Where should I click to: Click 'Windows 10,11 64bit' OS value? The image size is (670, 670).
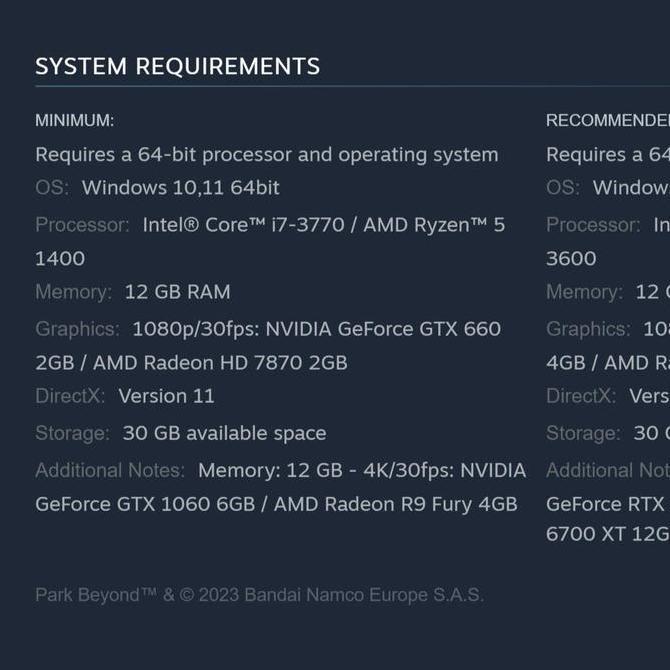(x=181, y=188)
